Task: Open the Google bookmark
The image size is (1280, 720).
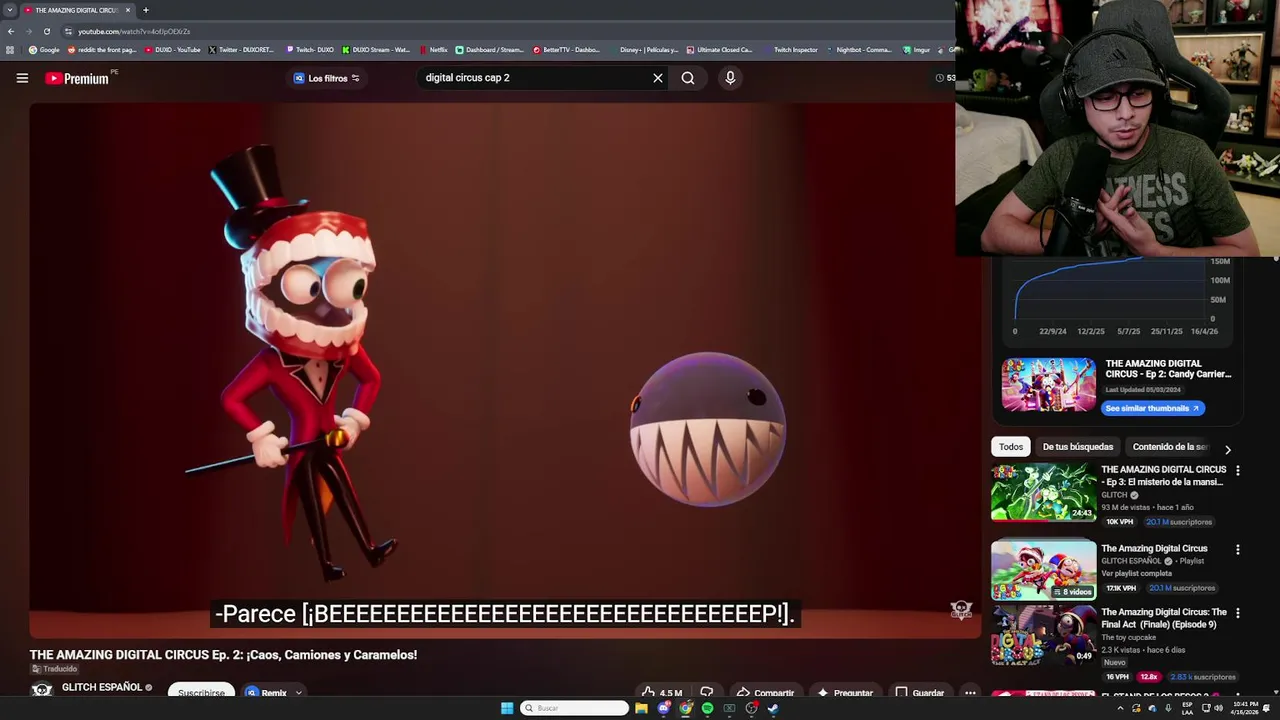Action: (44, 50)
